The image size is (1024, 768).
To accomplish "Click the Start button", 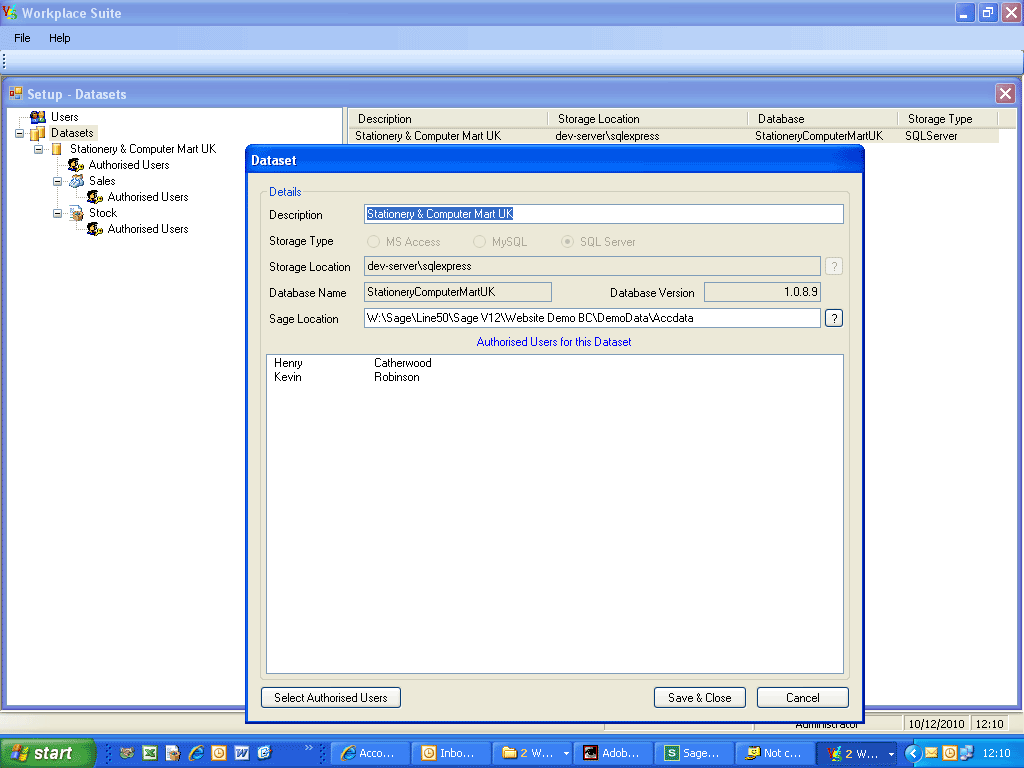I will [48, 753].
